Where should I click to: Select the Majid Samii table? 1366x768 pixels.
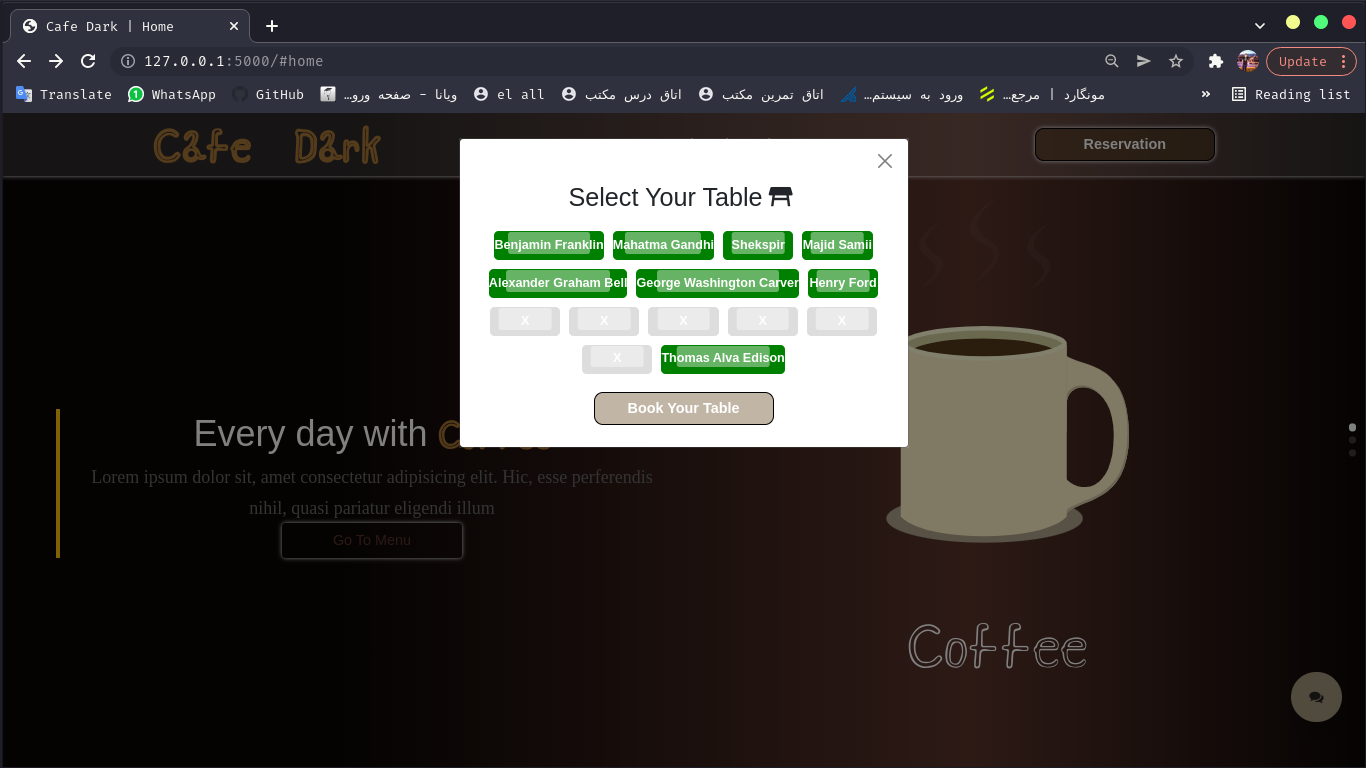[837, 245]
